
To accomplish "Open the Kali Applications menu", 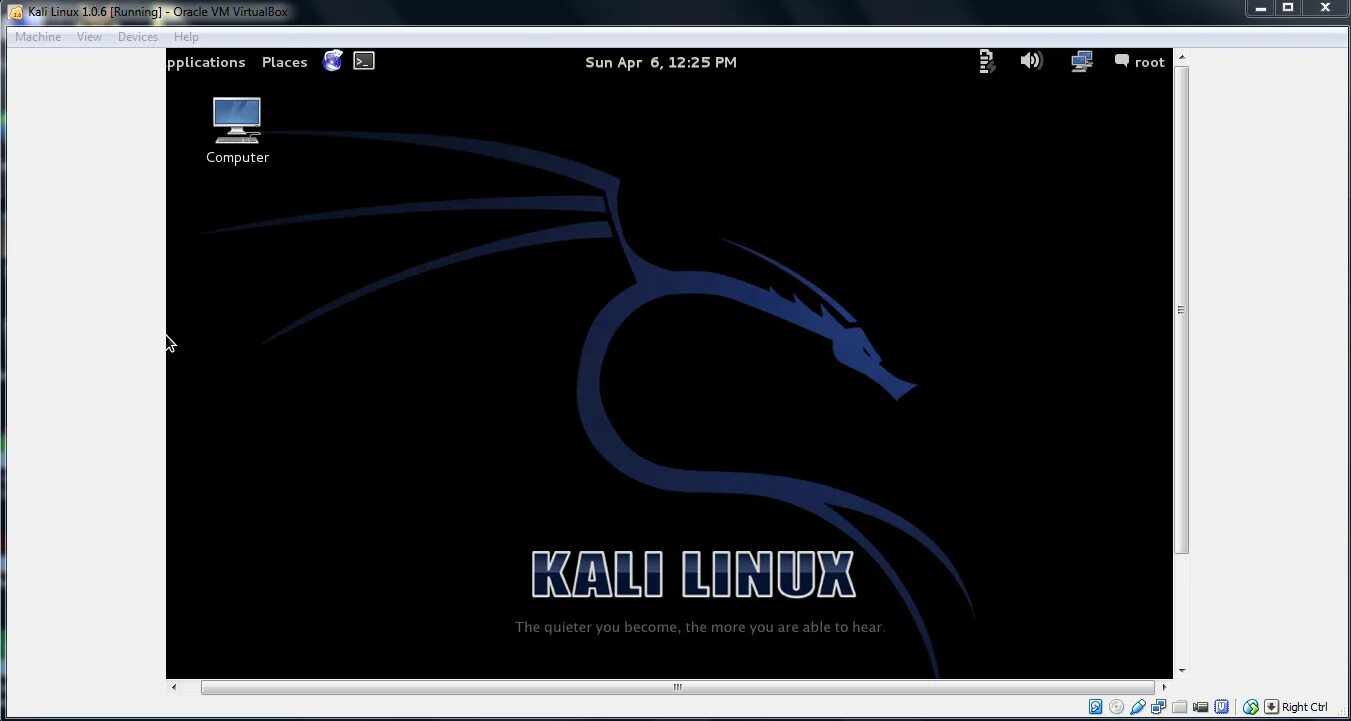I will pos(206,62).
